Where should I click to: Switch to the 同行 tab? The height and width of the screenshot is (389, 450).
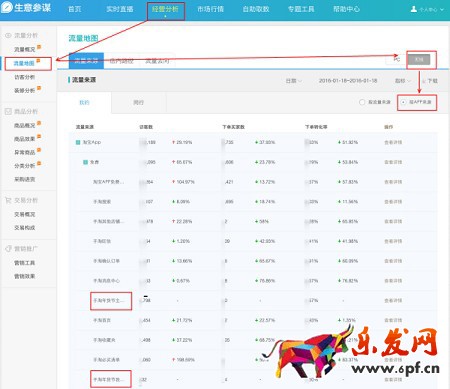click(x=139, y=102)
